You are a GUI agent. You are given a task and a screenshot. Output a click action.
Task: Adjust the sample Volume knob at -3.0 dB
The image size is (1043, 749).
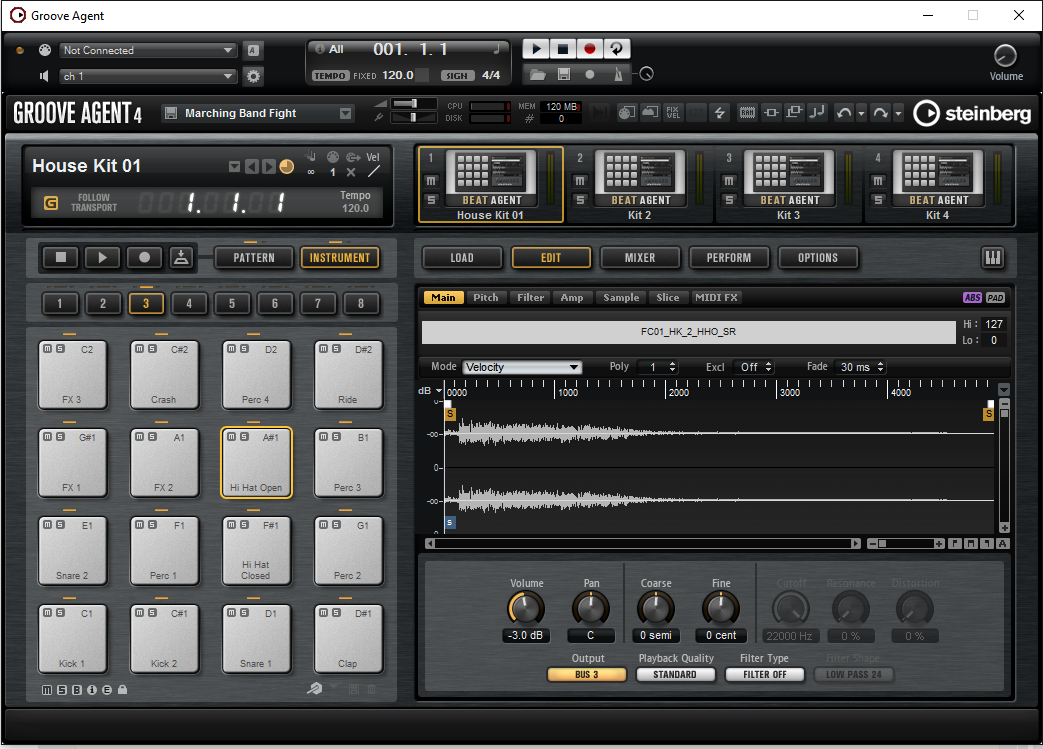[526, 609]
